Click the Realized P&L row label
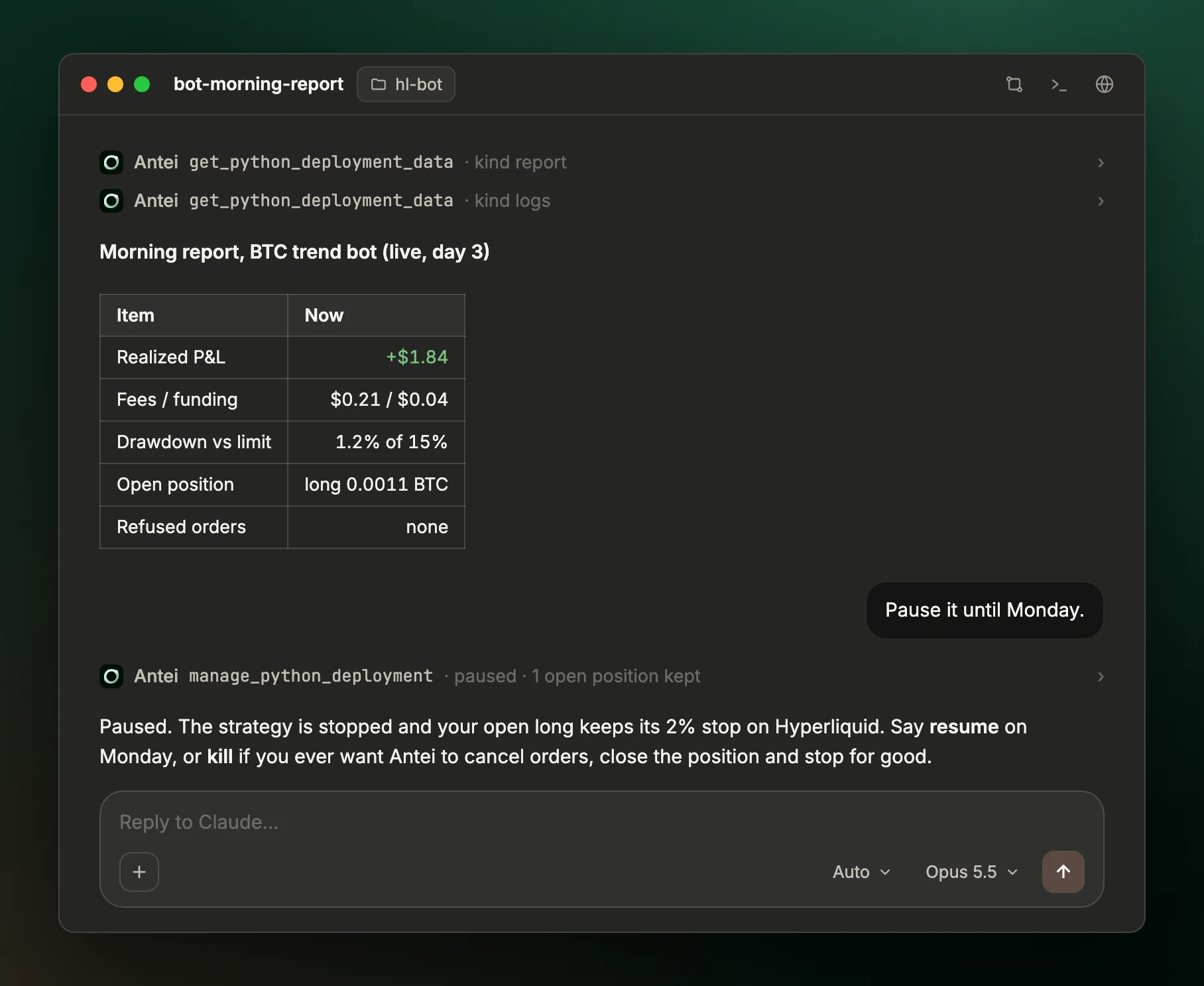 pos(171,357)
